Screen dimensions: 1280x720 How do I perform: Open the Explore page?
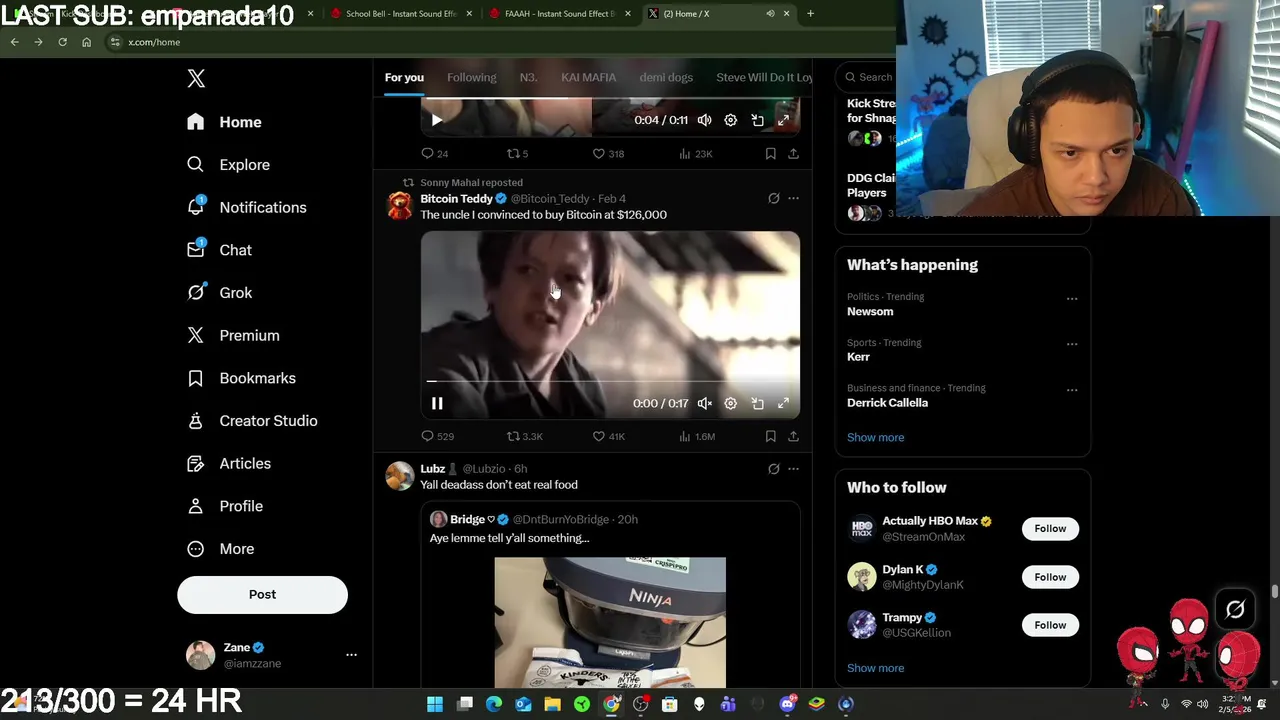point(228,165)
